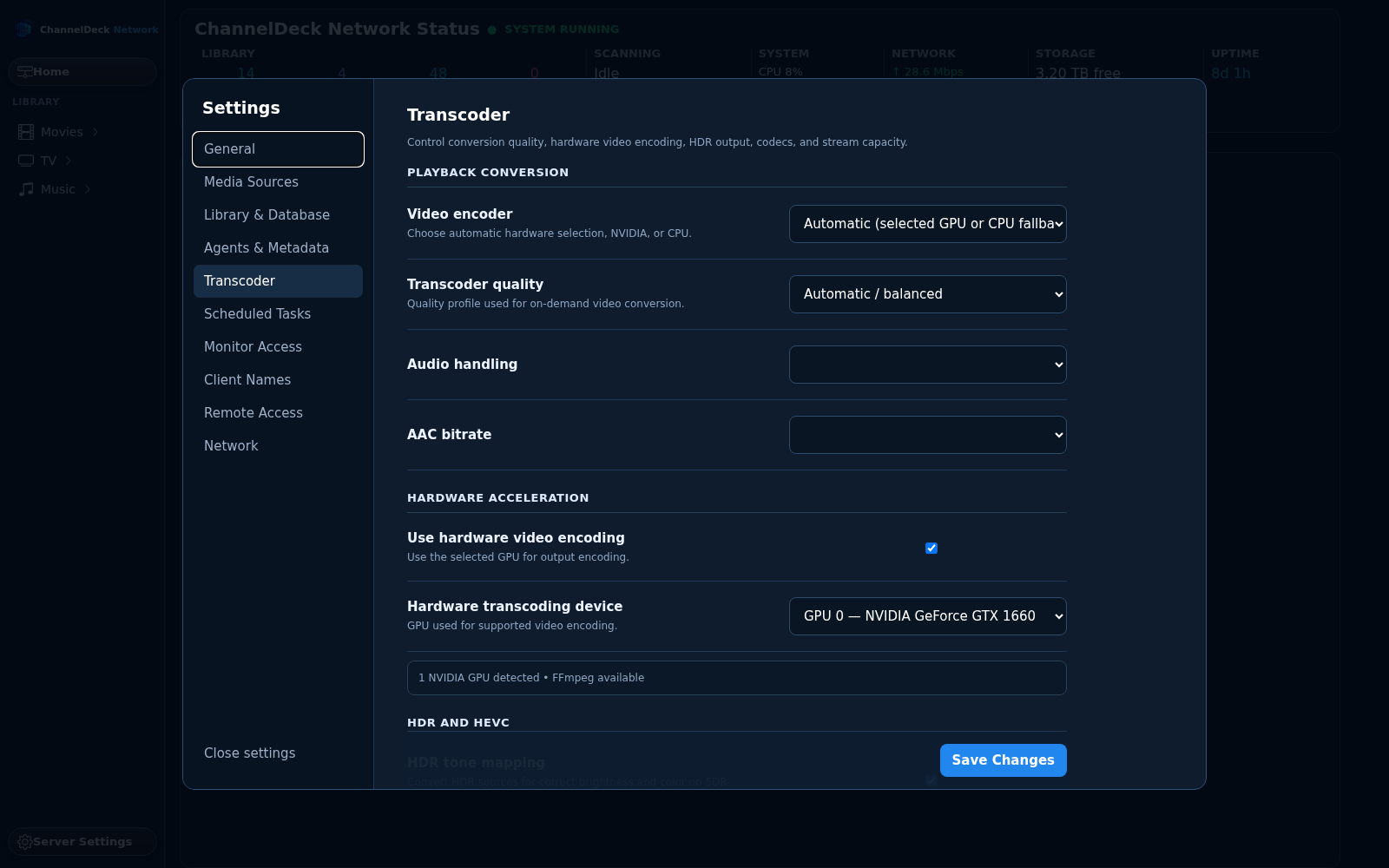
Task: Click the Save Changes button
Action: tap(1004, 760)
